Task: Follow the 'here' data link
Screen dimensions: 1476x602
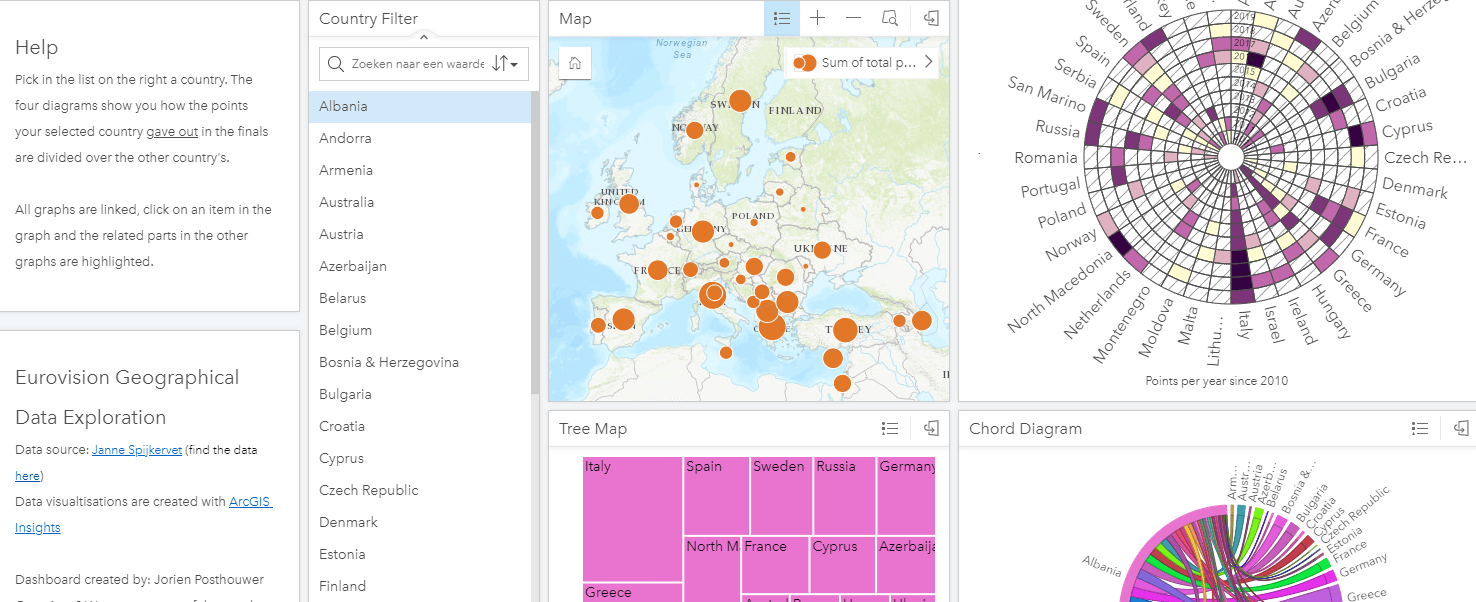Action: pyautogui.click(x=27, y=476)
